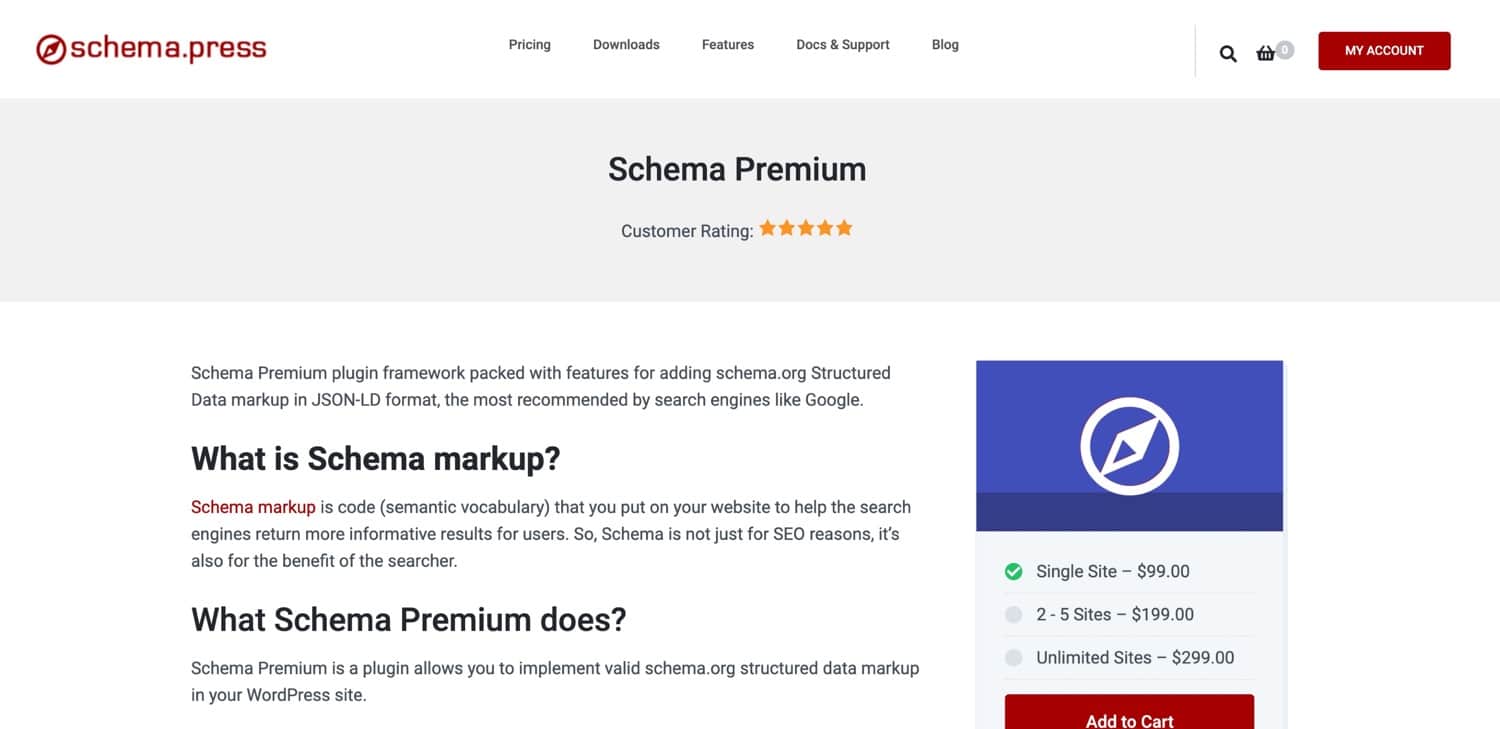Click the schema.press logo
This screenshot has width=1500, height=729.
tap(150, 47)
